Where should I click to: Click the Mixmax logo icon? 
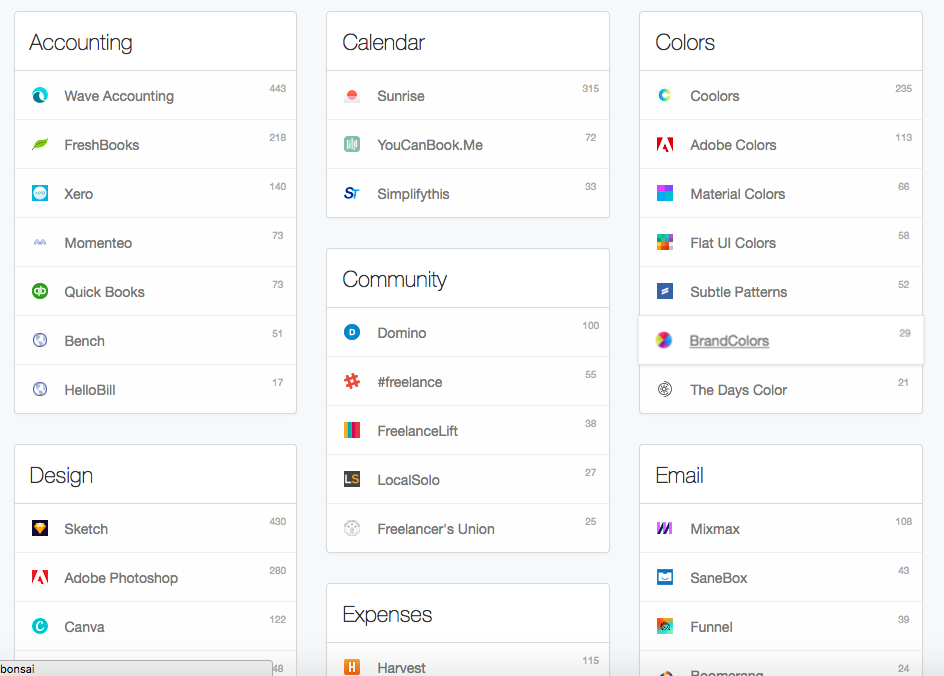665,529
